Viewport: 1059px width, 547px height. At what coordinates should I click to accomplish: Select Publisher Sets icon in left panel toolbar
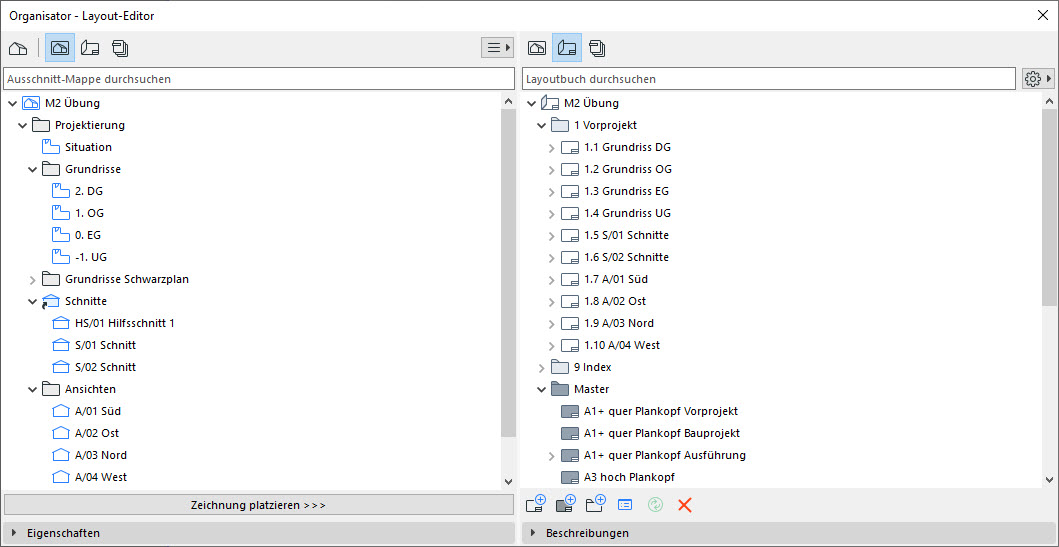coord(120,47)
